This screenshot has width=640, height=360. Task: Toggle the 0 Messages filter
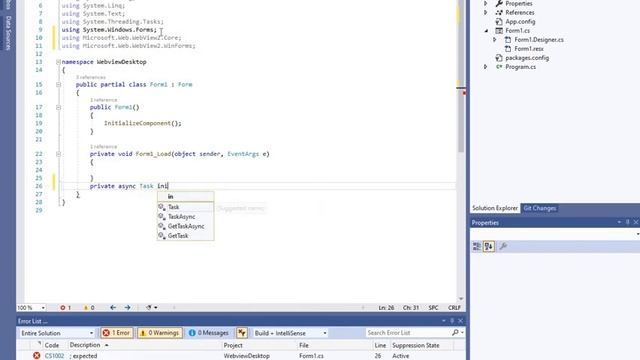tap(209, 333)
